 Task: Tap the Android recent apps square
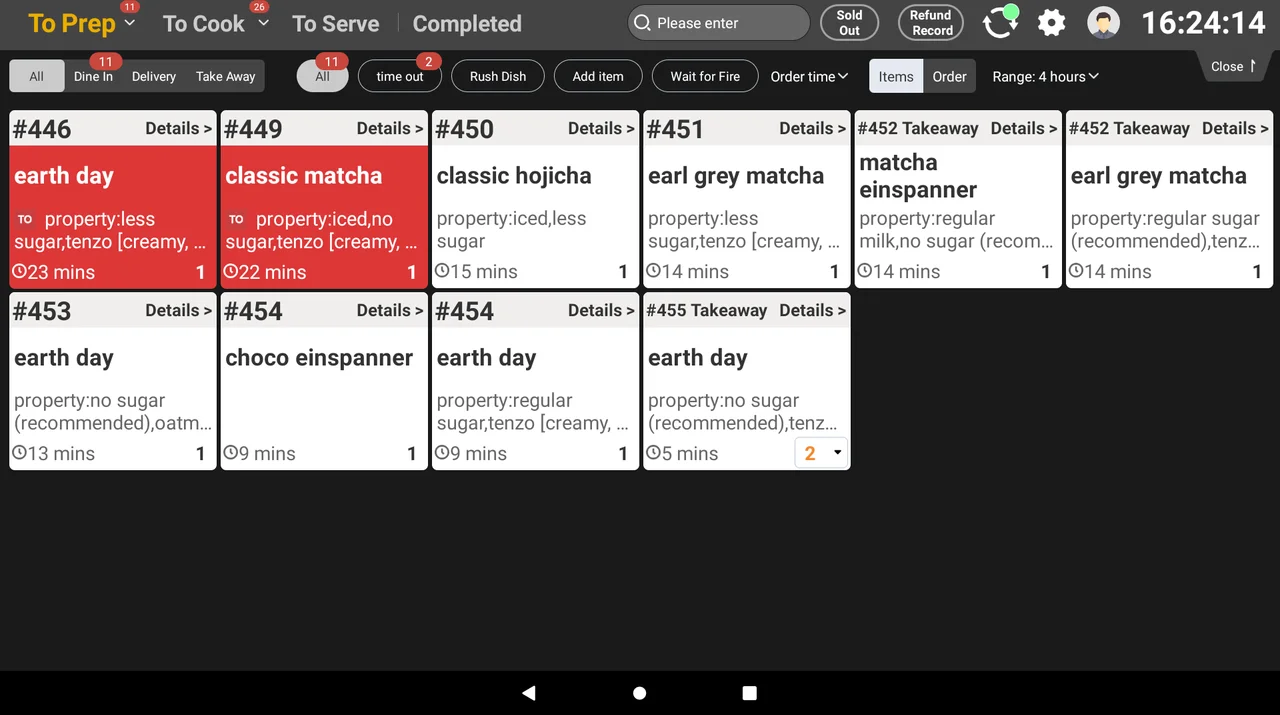click(x=749, y=693)
